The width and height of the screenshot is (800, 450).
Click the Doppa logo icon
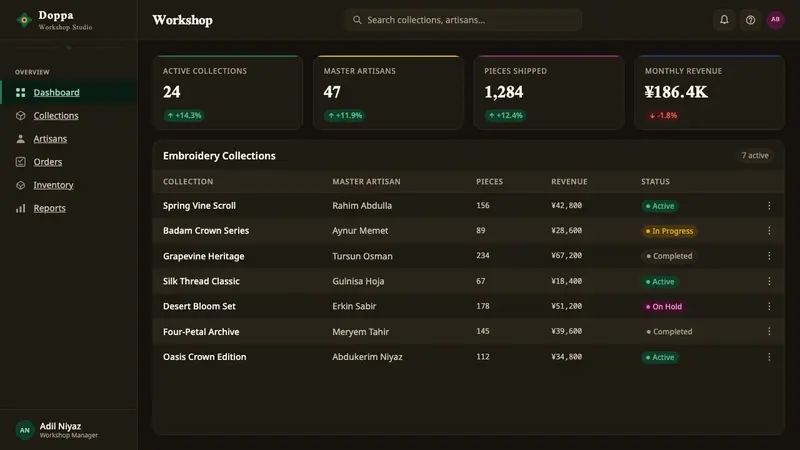point(24,20)
